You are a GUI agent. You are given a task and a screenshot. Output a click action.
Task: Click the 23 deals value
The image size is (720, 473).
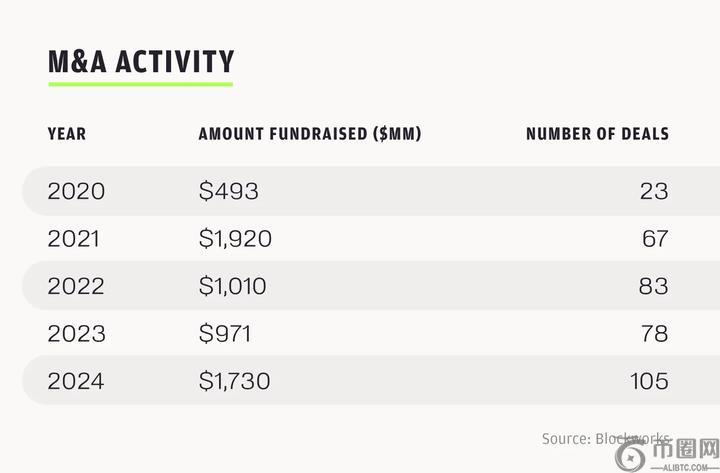(654, 191)
